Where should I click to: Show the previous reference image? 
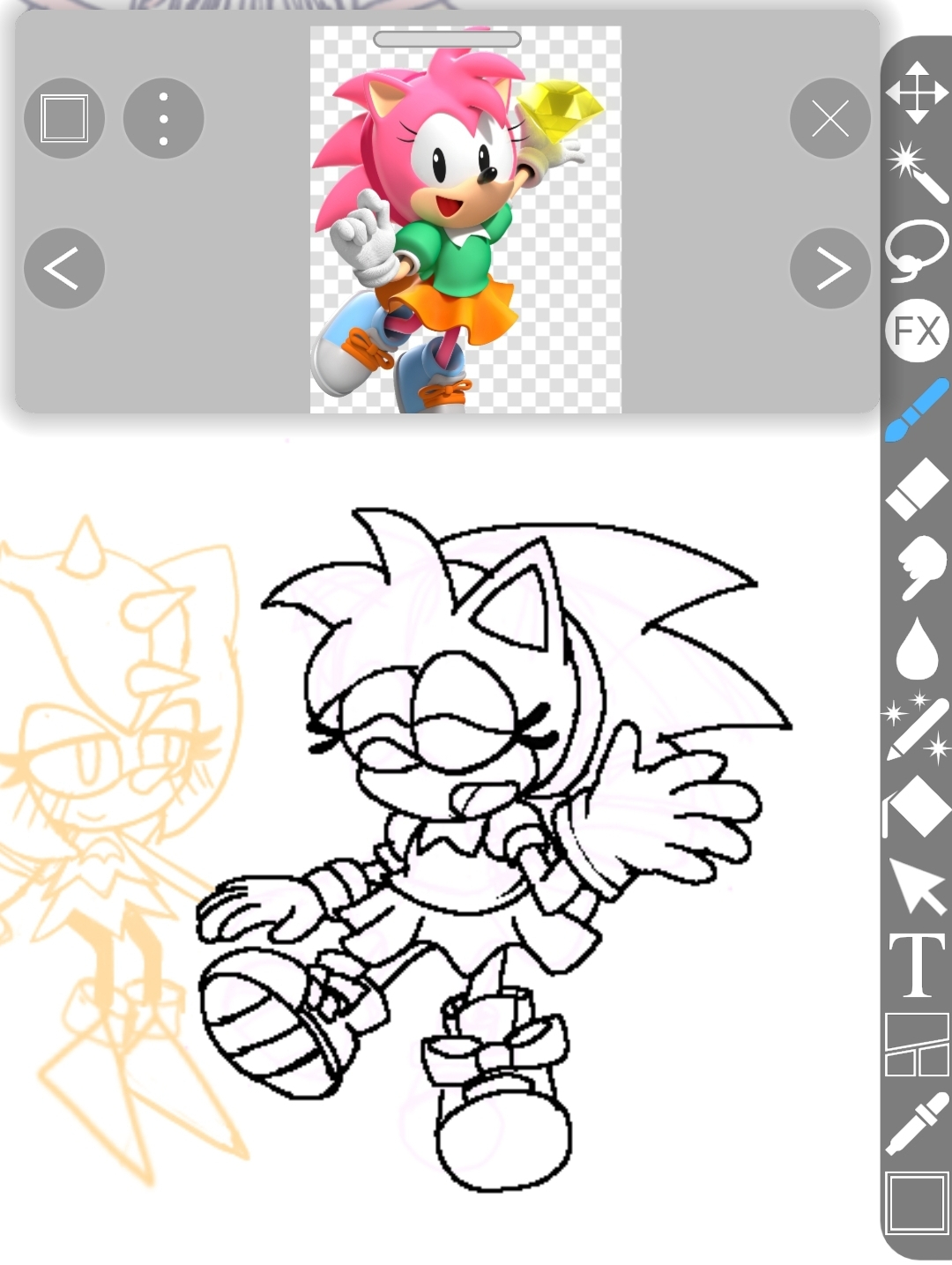(x=63, y=268)
